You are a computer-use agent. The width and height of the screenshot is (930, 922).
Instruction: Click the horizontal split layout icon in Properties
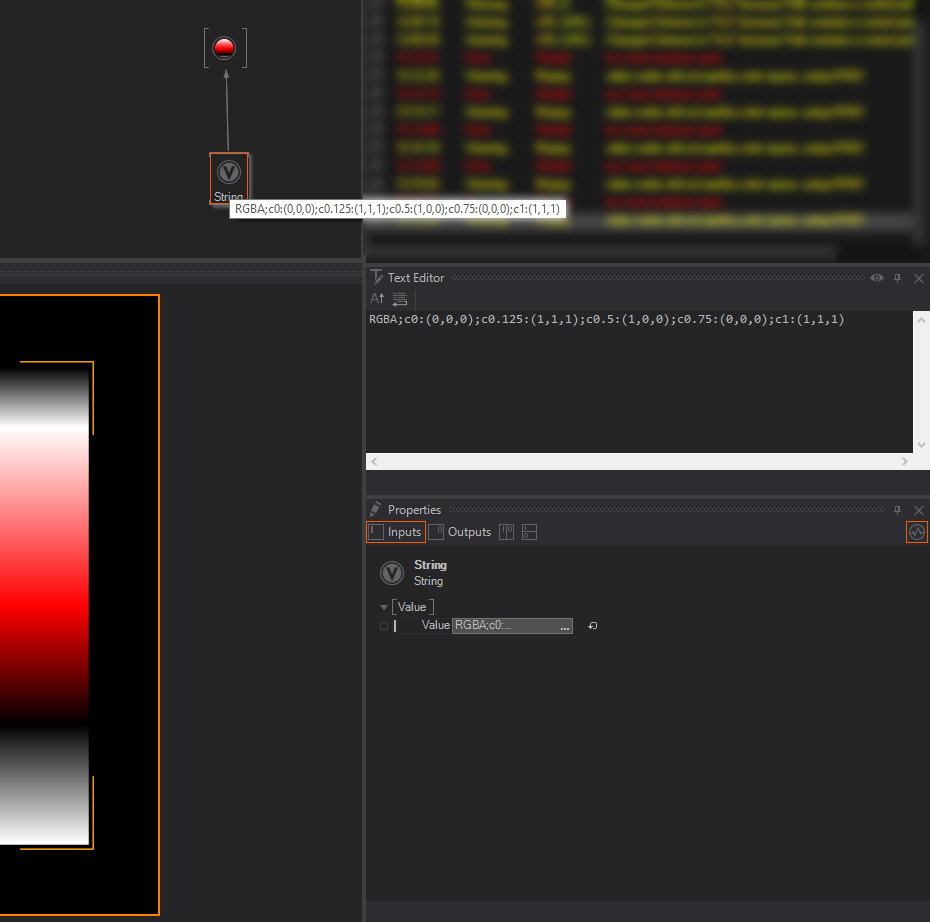click(529, 532)
